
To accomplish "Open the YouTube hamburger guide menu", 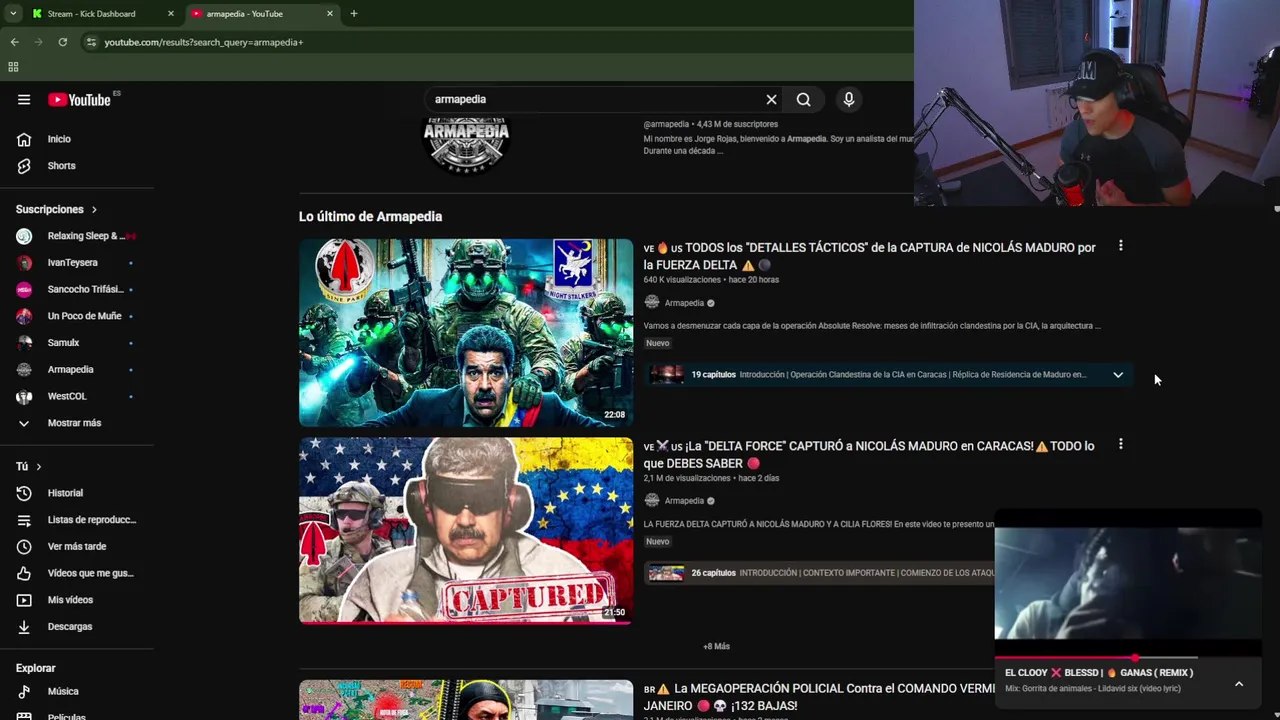I will 24,99.
